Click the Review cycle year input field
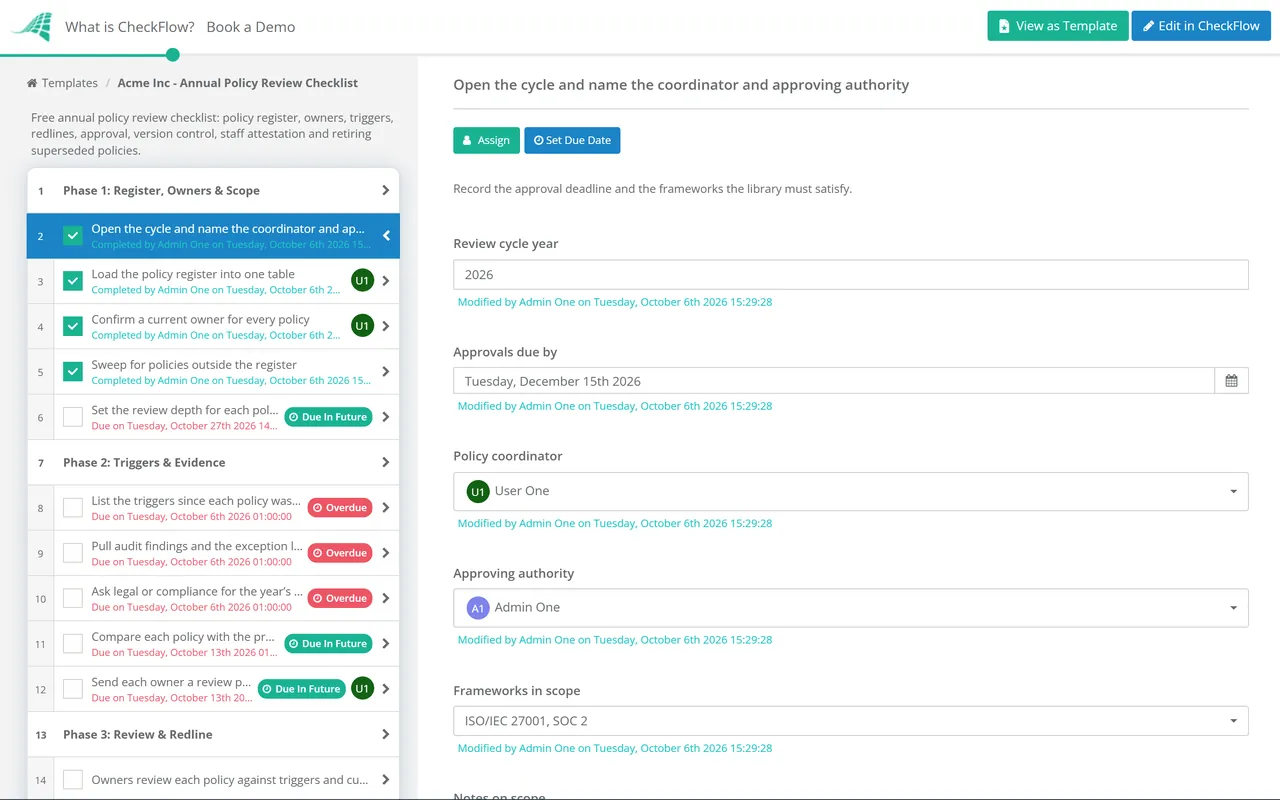Image resolution: width=1280 pixels, height=800 pixels. 851,275
